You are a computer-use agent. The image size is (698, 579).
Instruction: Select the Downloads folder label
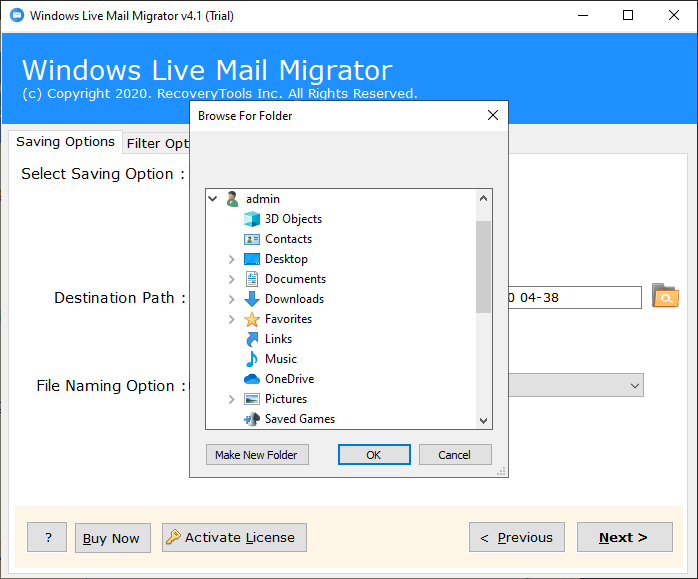(x=294, y=299)
